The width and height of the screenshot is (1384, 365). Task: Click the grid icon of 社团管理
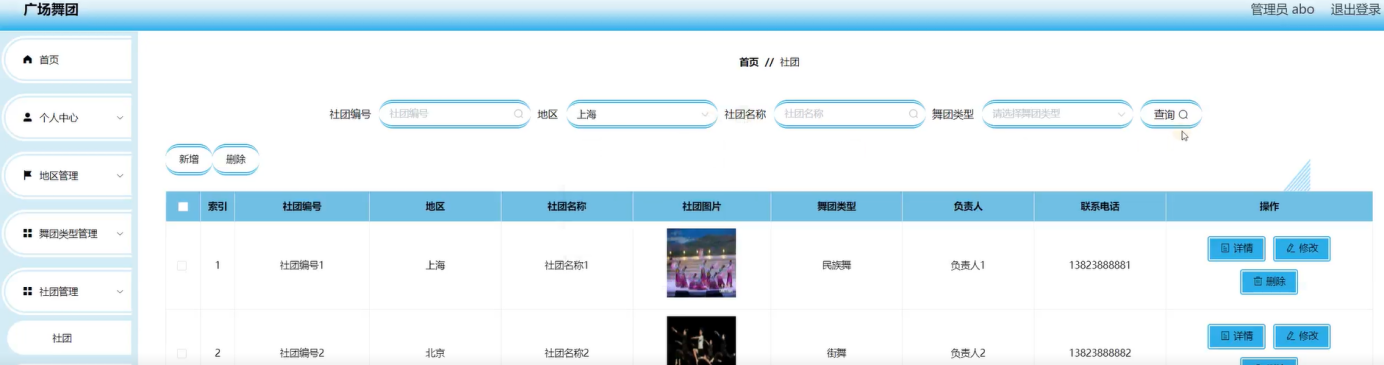pyautogui.click(x=28, y=292)
